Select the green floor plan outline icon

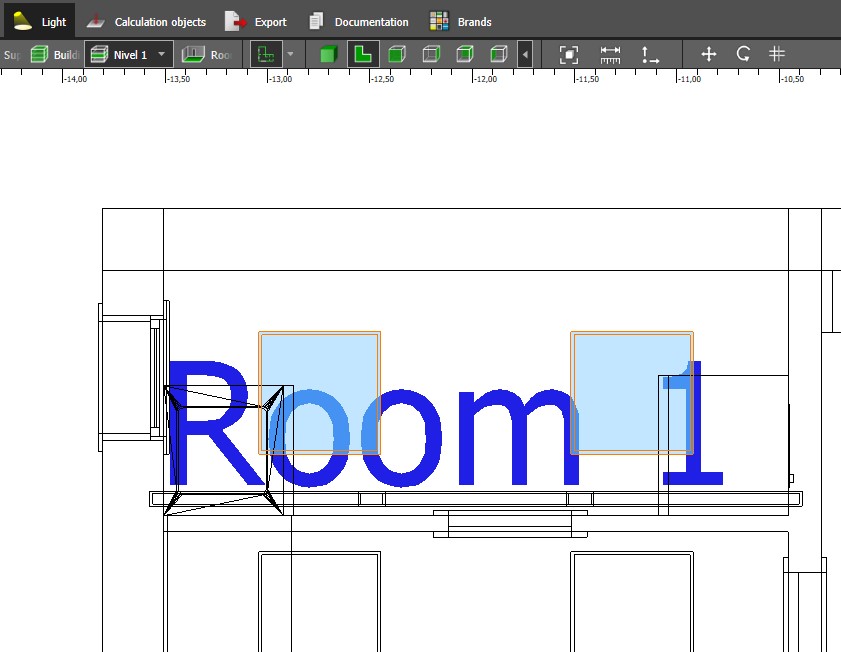pyautogui.click(x=264, y=55)
